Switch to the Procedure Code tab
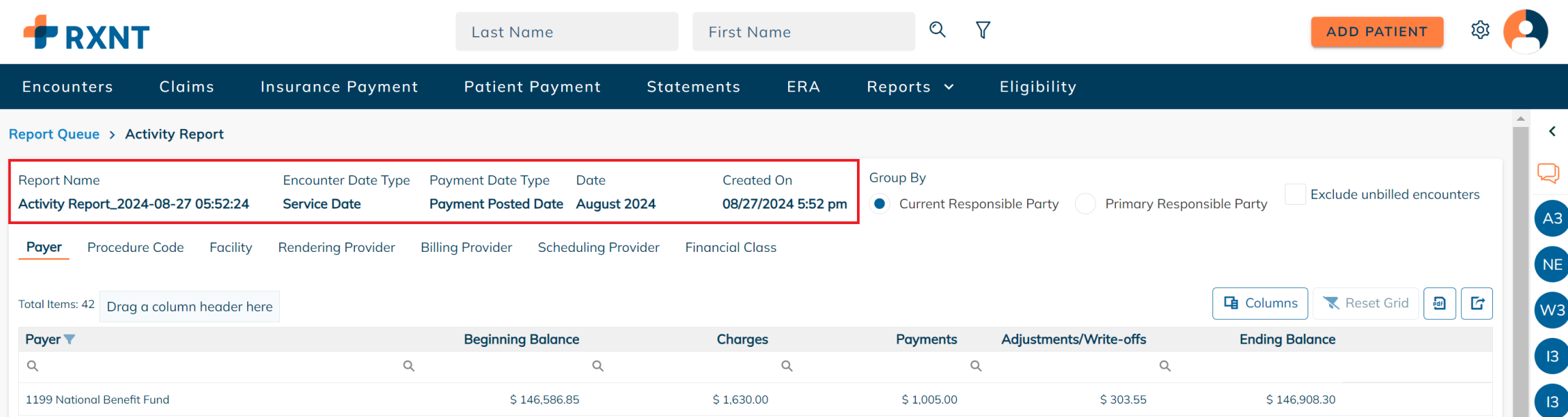Viewport: 1568px width, 417px height. pyautogui.click(x=135, y=248)
